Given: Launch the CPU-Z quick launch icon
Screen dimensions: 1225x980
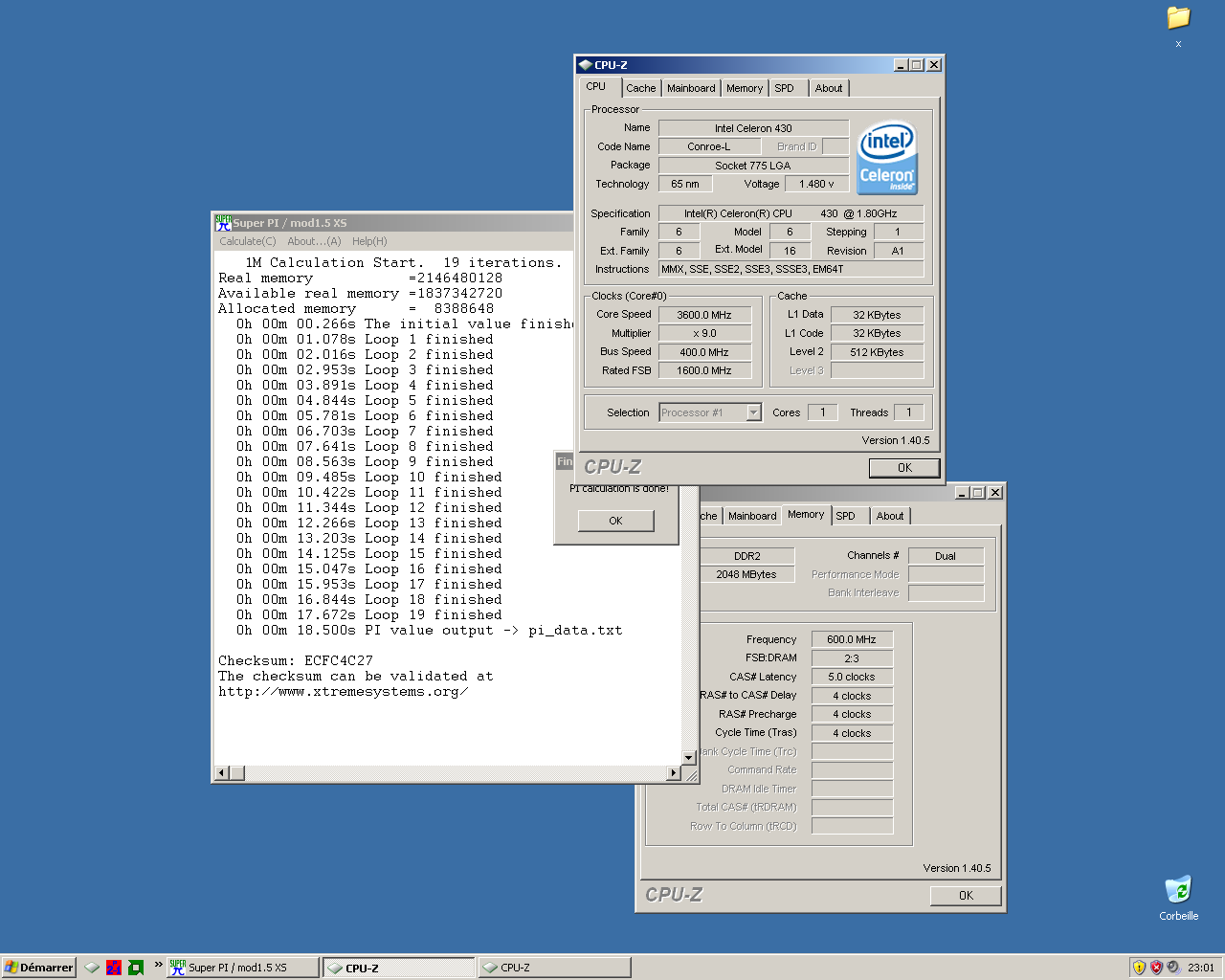Looking at the screenshot, I should (92, 968).
